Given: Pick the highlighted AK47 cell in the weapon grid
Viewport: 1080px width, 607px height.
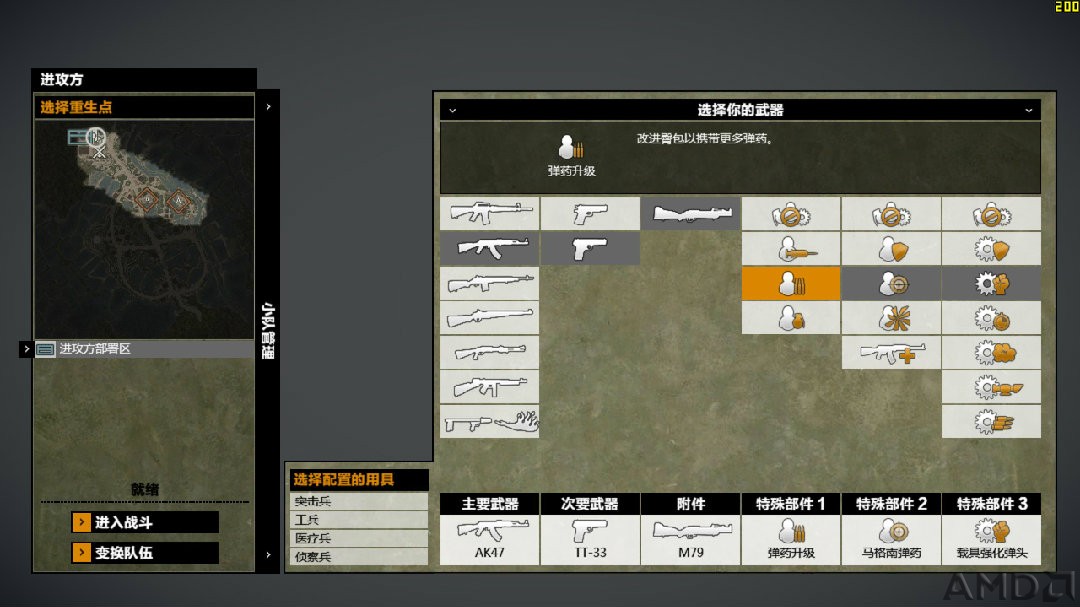Looking at the screenshot, I should (x=489, y=248).
